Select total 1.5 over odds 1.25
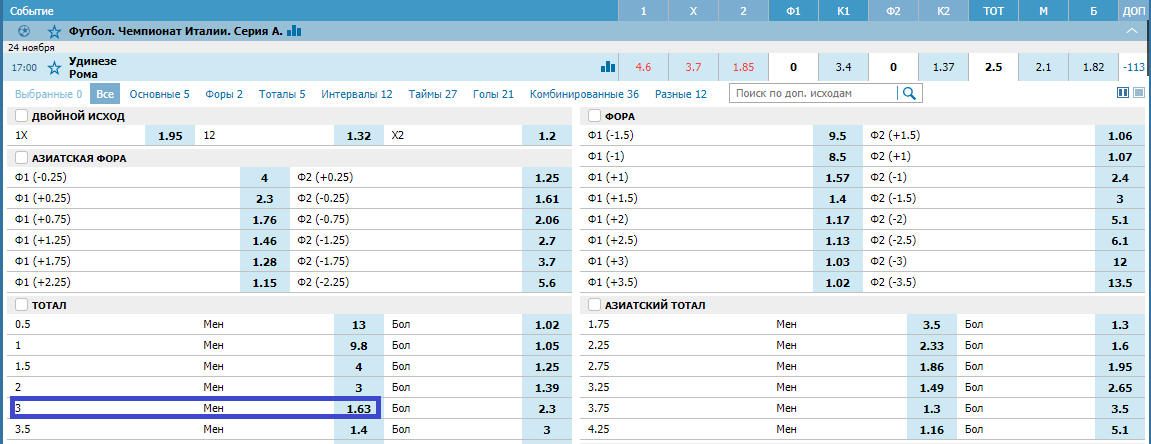 click(547, 366)
